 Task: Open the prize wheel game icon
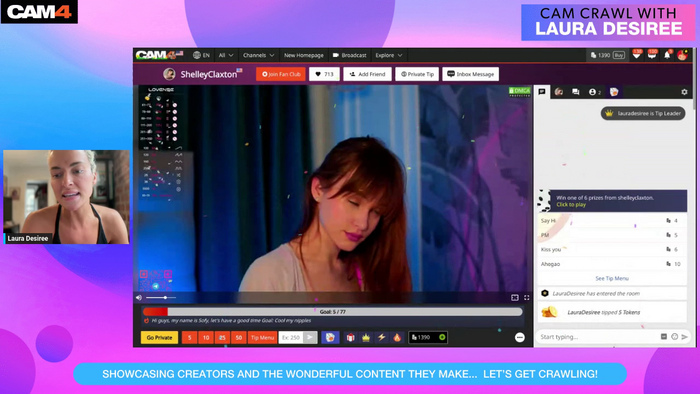pos(330,337)
